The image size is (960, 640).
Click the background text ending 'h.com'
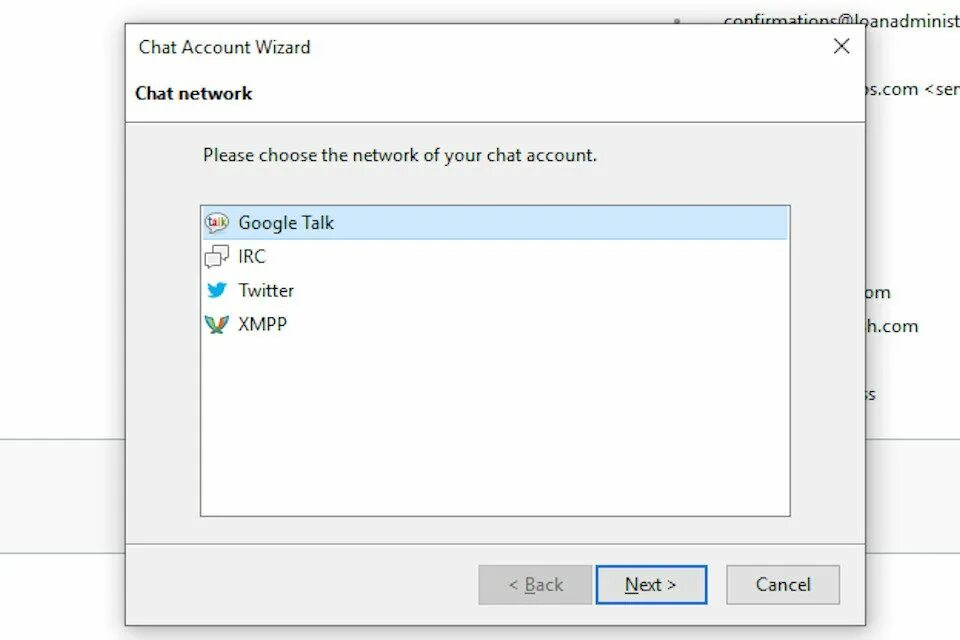892,326
